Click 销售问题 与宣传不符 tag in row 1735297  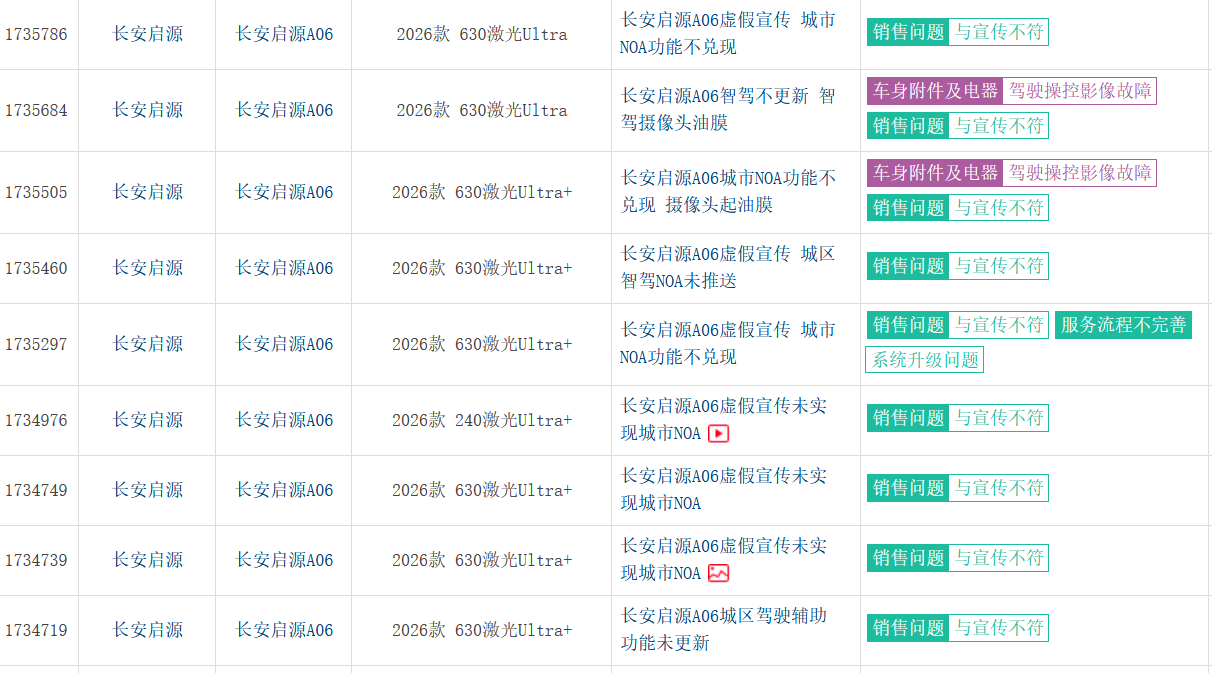[957, 325]
